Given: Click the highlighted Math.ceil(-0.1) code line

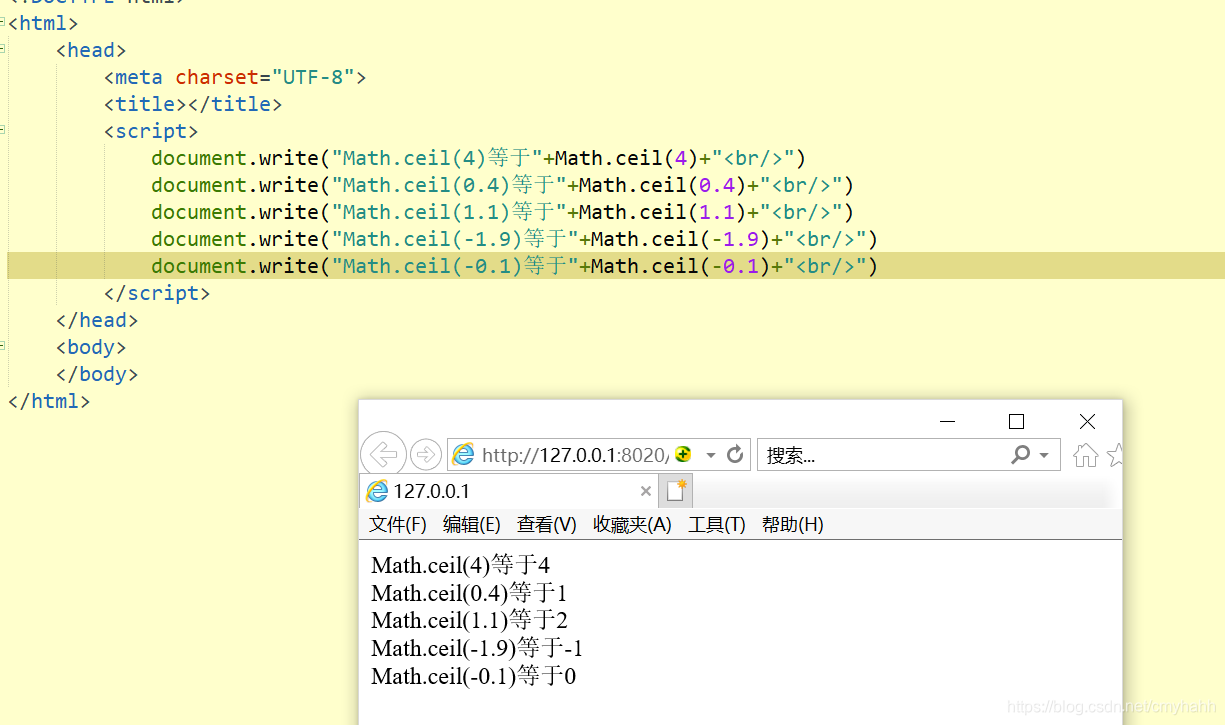Looking at the screenshot, I should point(515,266).
